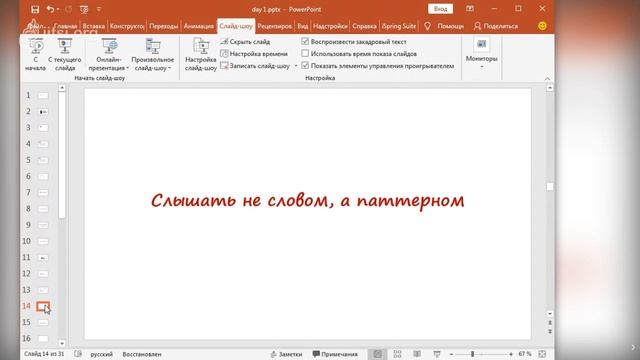
Task: Select slide 1 thumbnail
Action: point(43,96)
